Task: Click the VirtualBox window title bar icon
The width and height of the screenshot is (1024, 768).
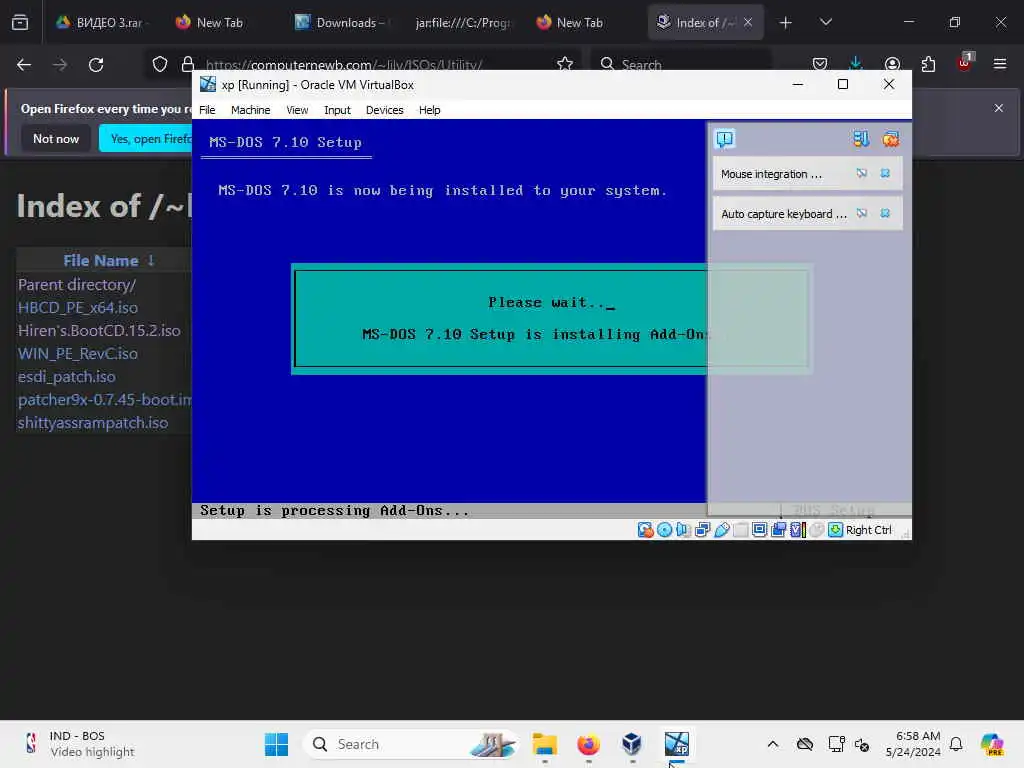Action: click(x=208, y=84)
